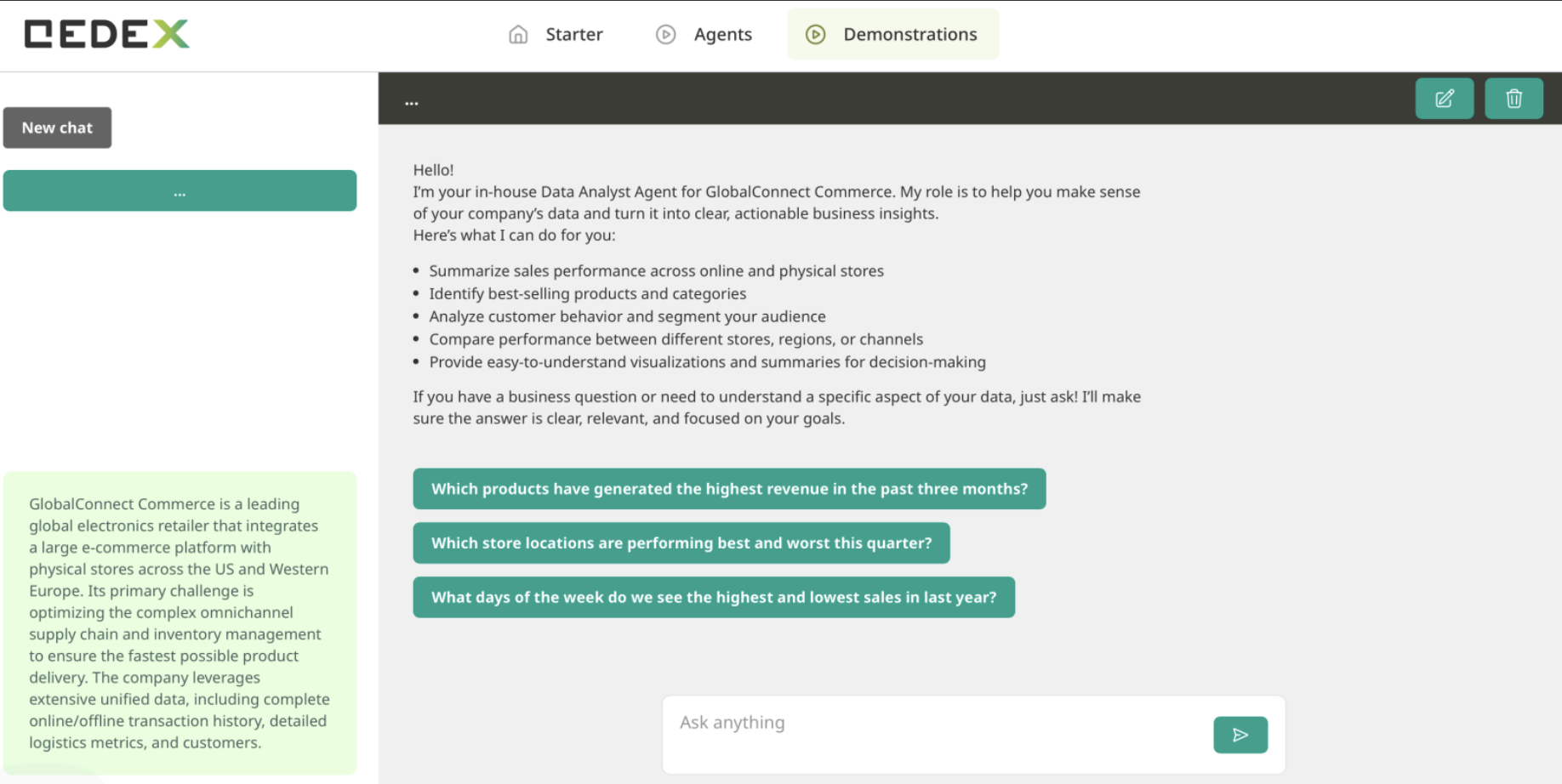Click the home icon beside Starter
The width and height of the screenshot is (1562, 784).
(x=518, y=35)
